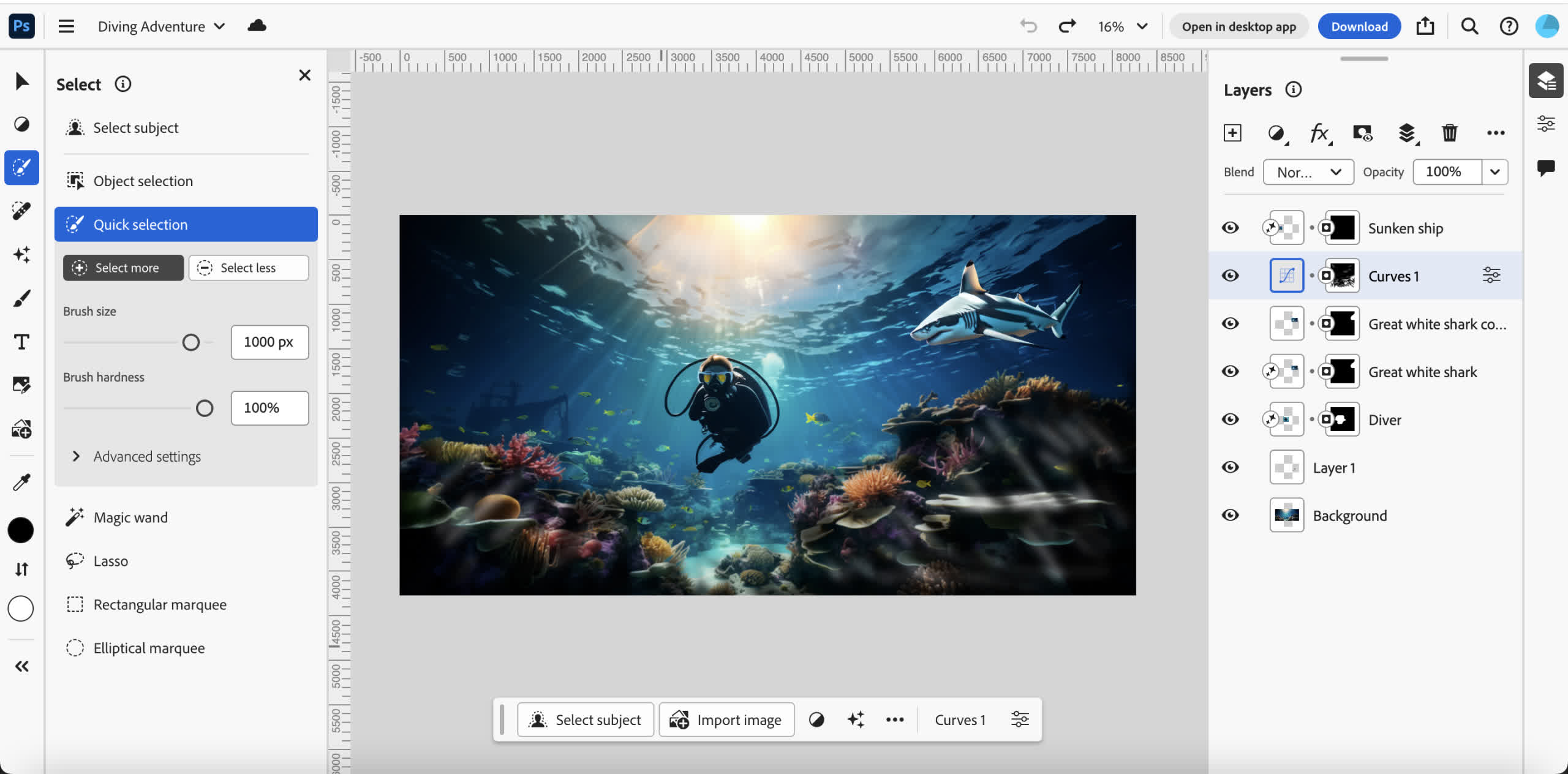Click the Add Layer Mask icon
The image size is (1568, 774).
[x=1362, y=132]
